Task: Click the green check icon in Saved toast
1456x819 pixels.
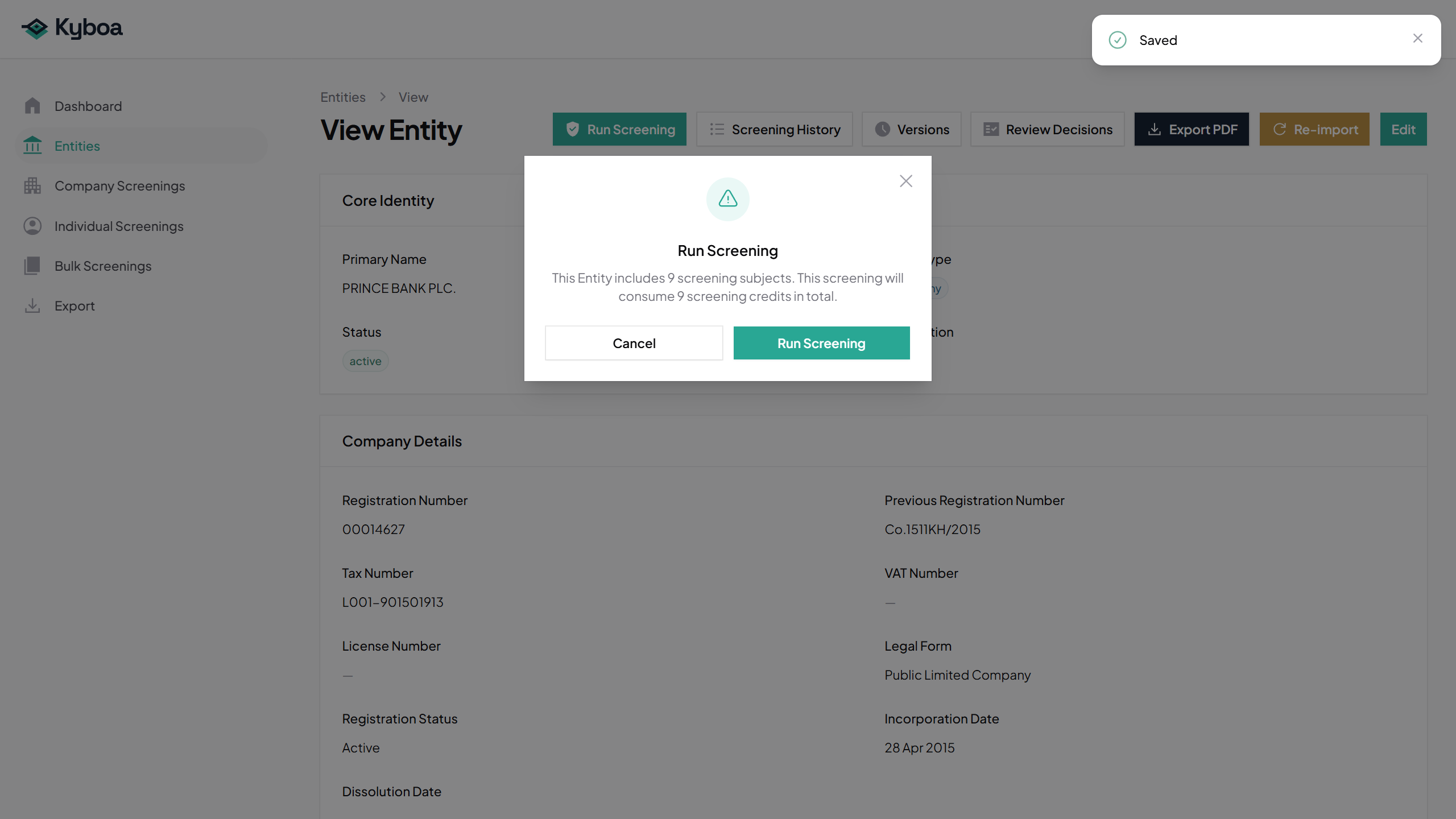Action: click(x=1118, y=40)
